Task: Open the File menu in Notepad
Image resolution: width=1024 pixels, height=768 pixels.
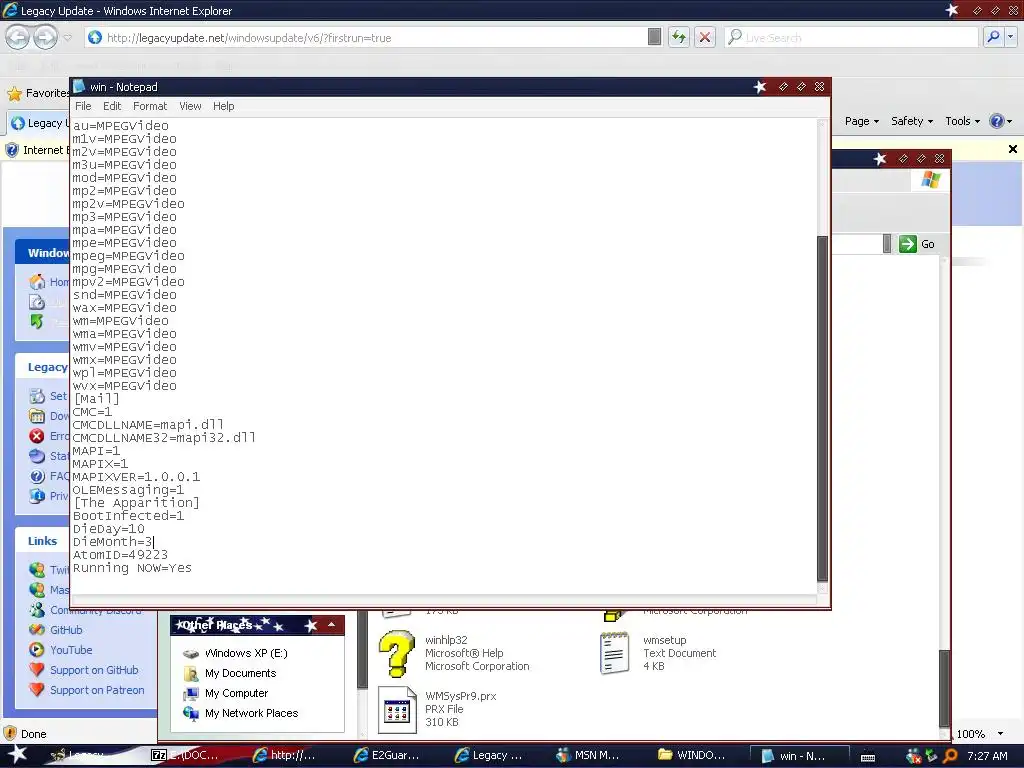Action: (83, 106)
